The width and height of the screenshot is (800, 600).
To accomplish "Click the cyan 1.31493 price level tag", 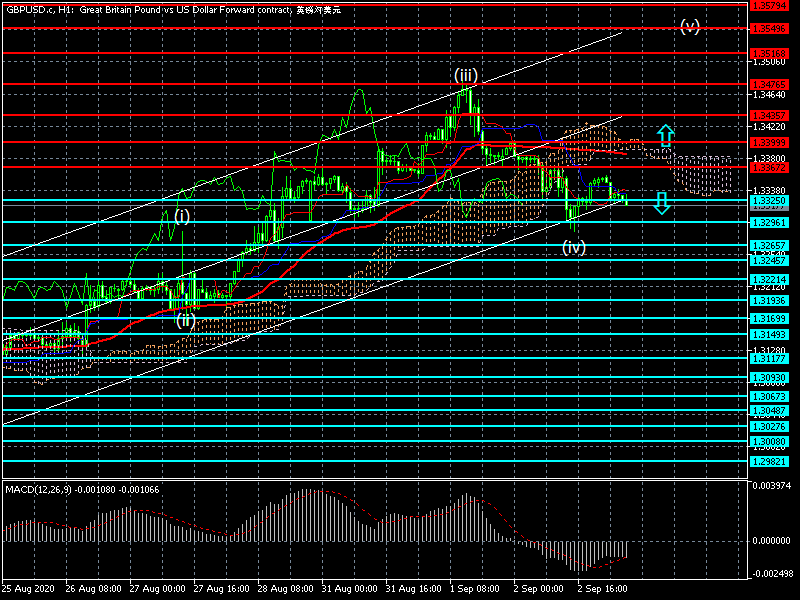I will click(x=769, y=334).
